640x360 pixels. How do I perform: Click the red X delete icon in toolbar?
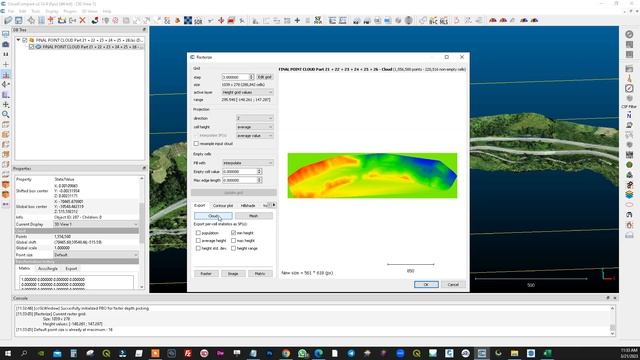[x=82, y=20]
